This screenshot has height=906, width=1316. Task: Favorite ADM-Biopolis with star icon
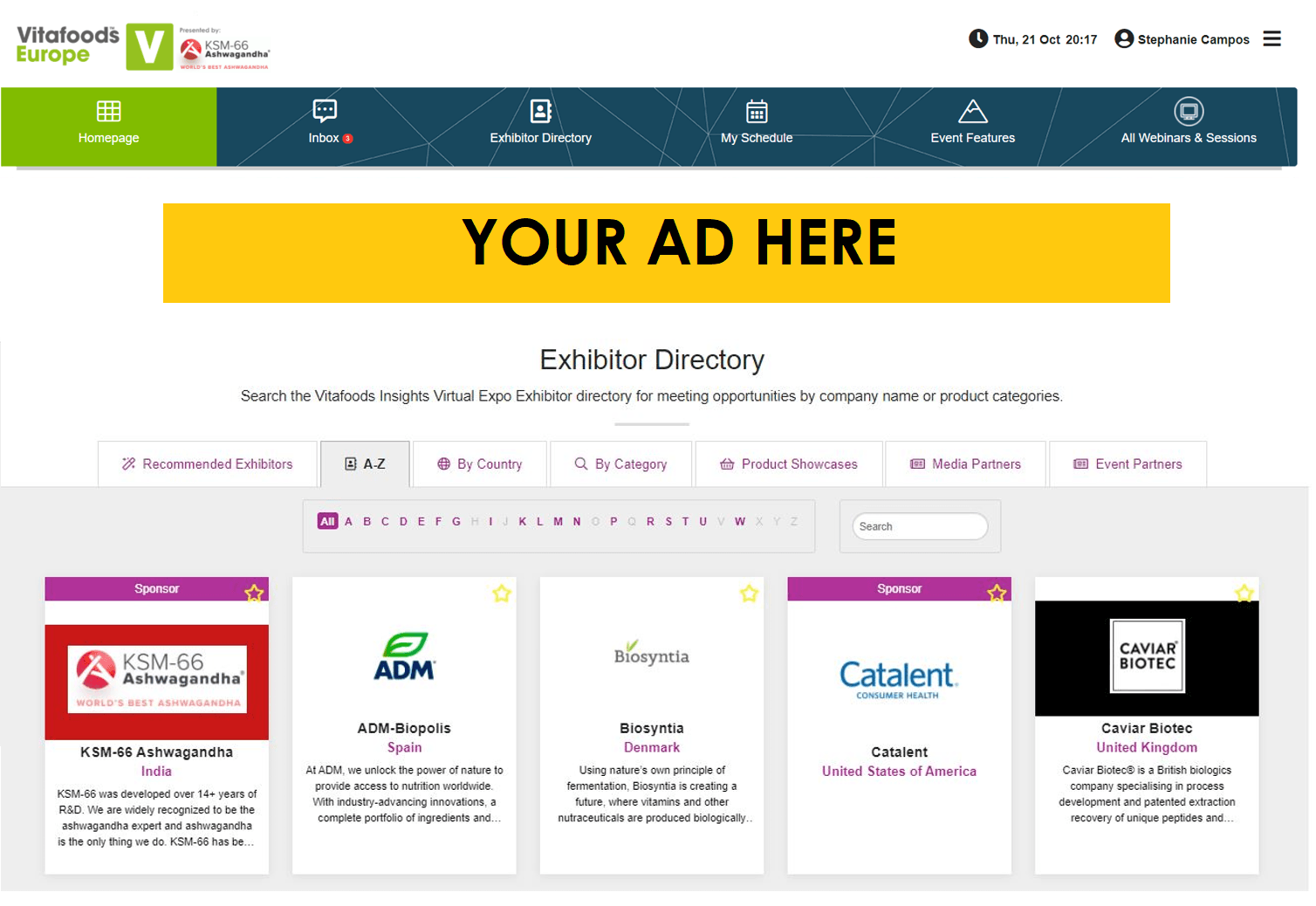502,594
